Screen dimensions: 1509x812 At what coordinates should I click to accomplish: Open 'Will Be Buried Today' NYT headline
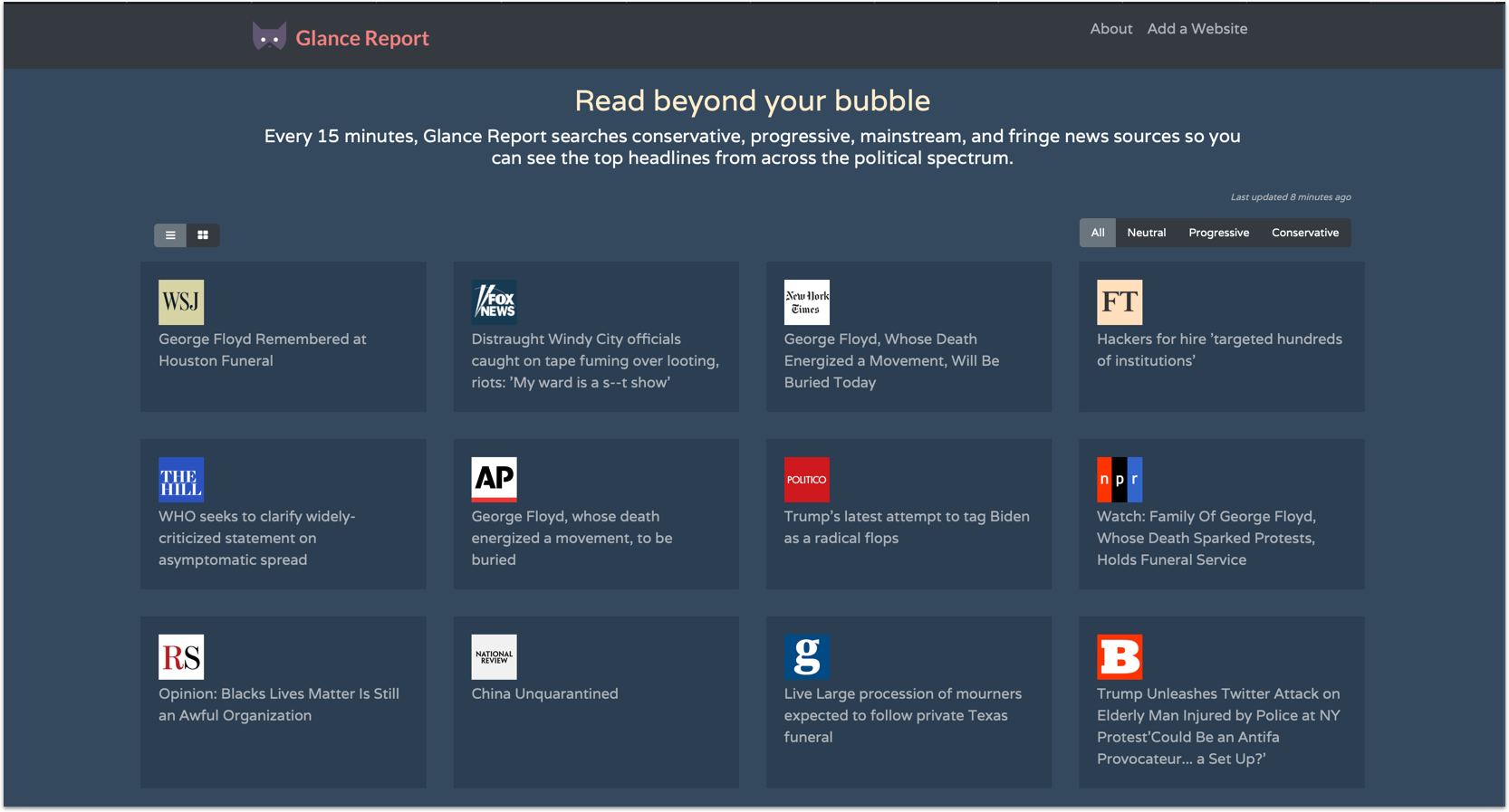point(891,360)
